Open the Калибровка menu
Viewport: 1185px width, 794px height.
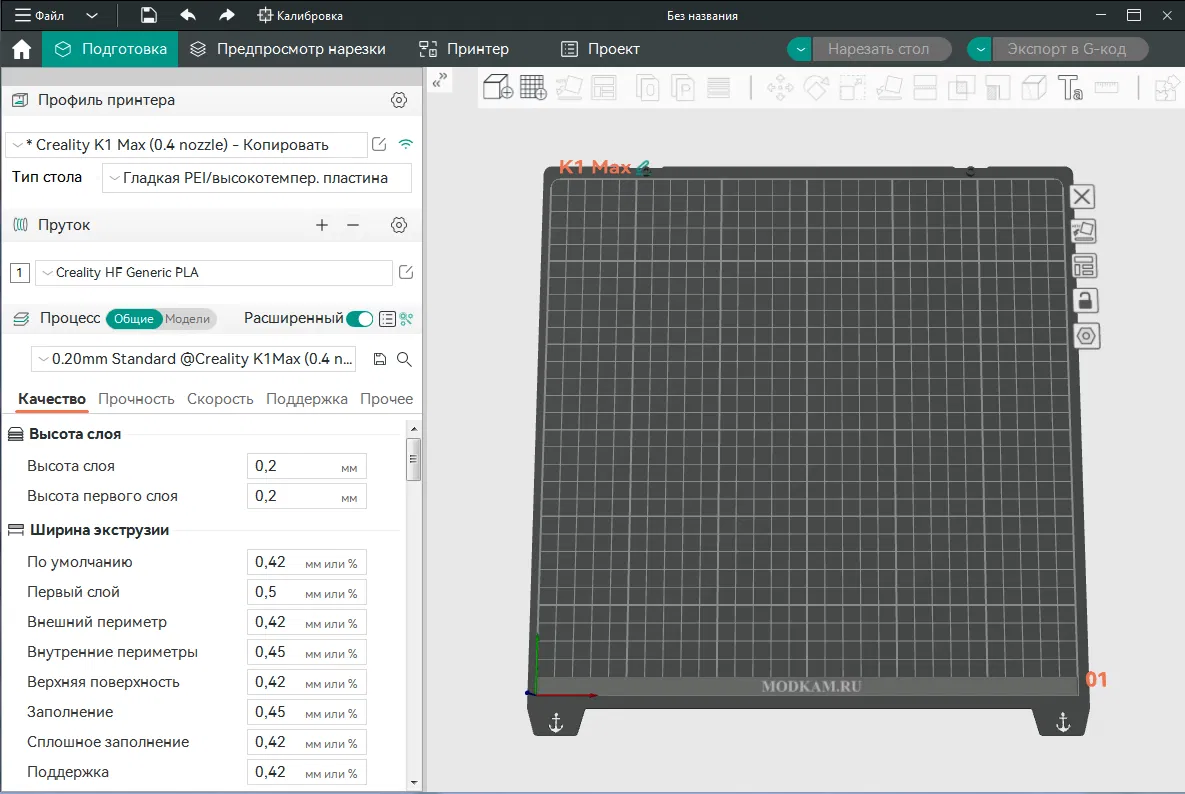click(x=300, y=16)
